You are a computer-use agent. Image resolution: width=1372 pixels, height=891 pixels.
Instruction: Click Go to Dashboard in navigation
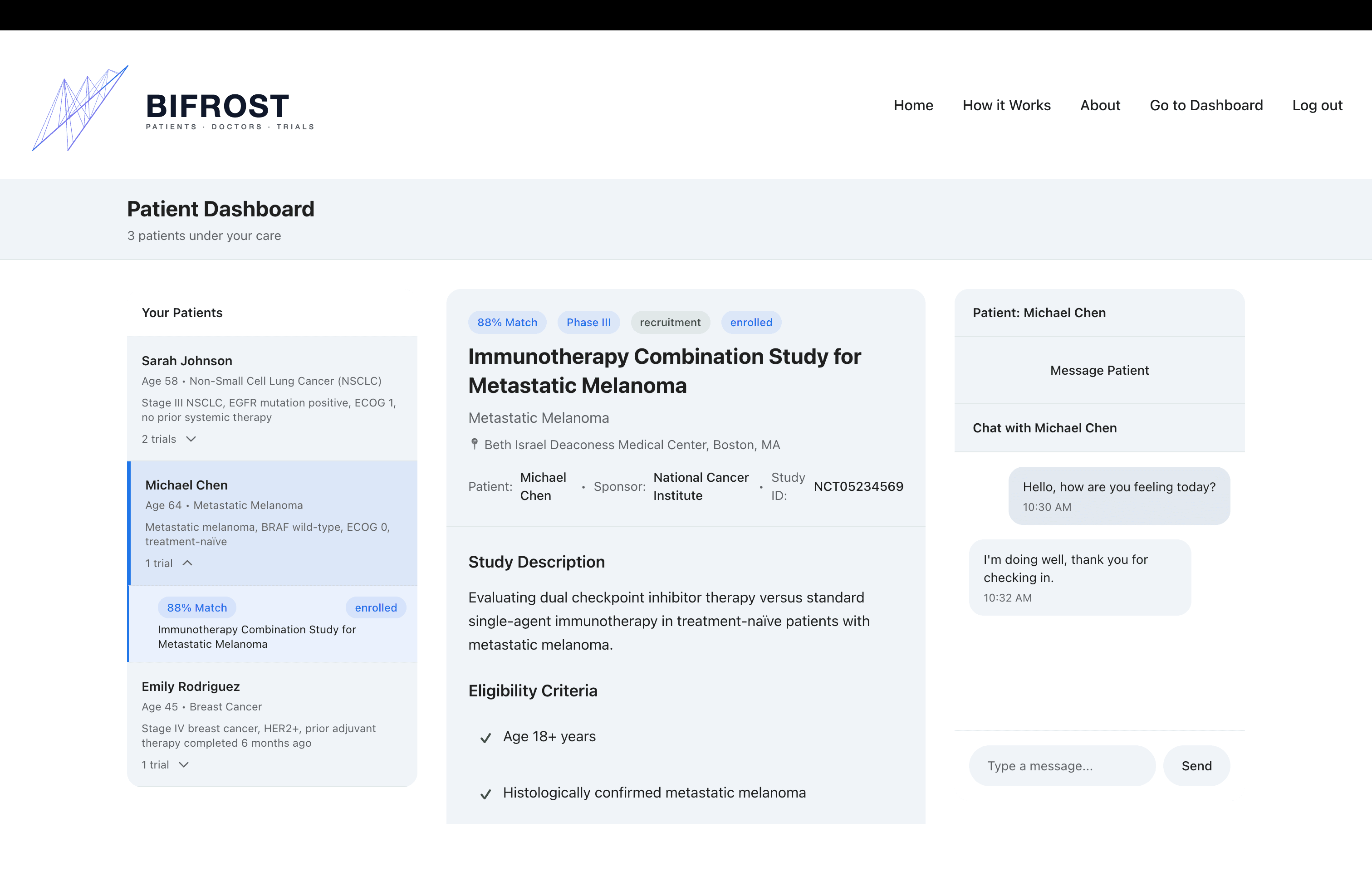pos(1206,105)
